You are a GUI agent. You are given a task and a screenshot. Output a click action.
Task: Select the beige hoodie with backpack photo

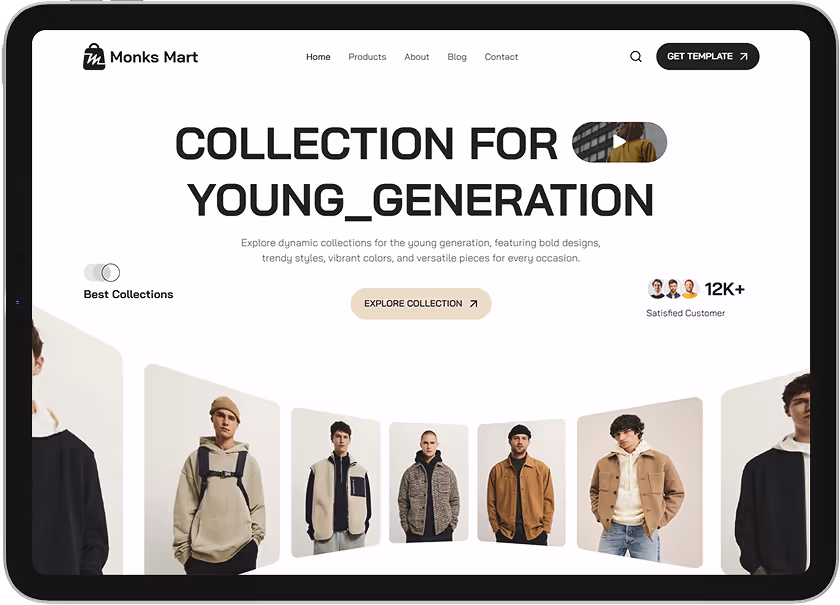click(212, 470)
